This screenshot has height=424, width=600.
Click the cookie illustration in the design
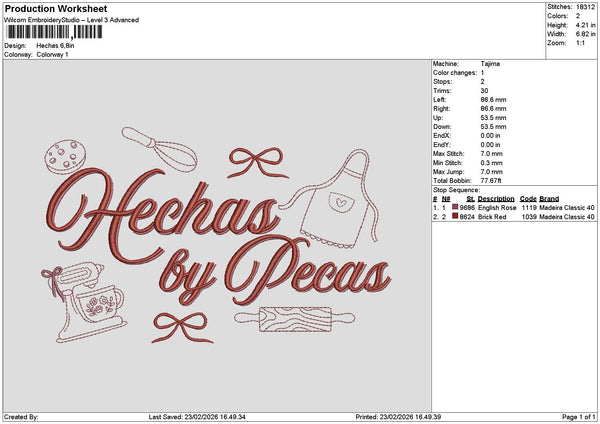point(70,153)
